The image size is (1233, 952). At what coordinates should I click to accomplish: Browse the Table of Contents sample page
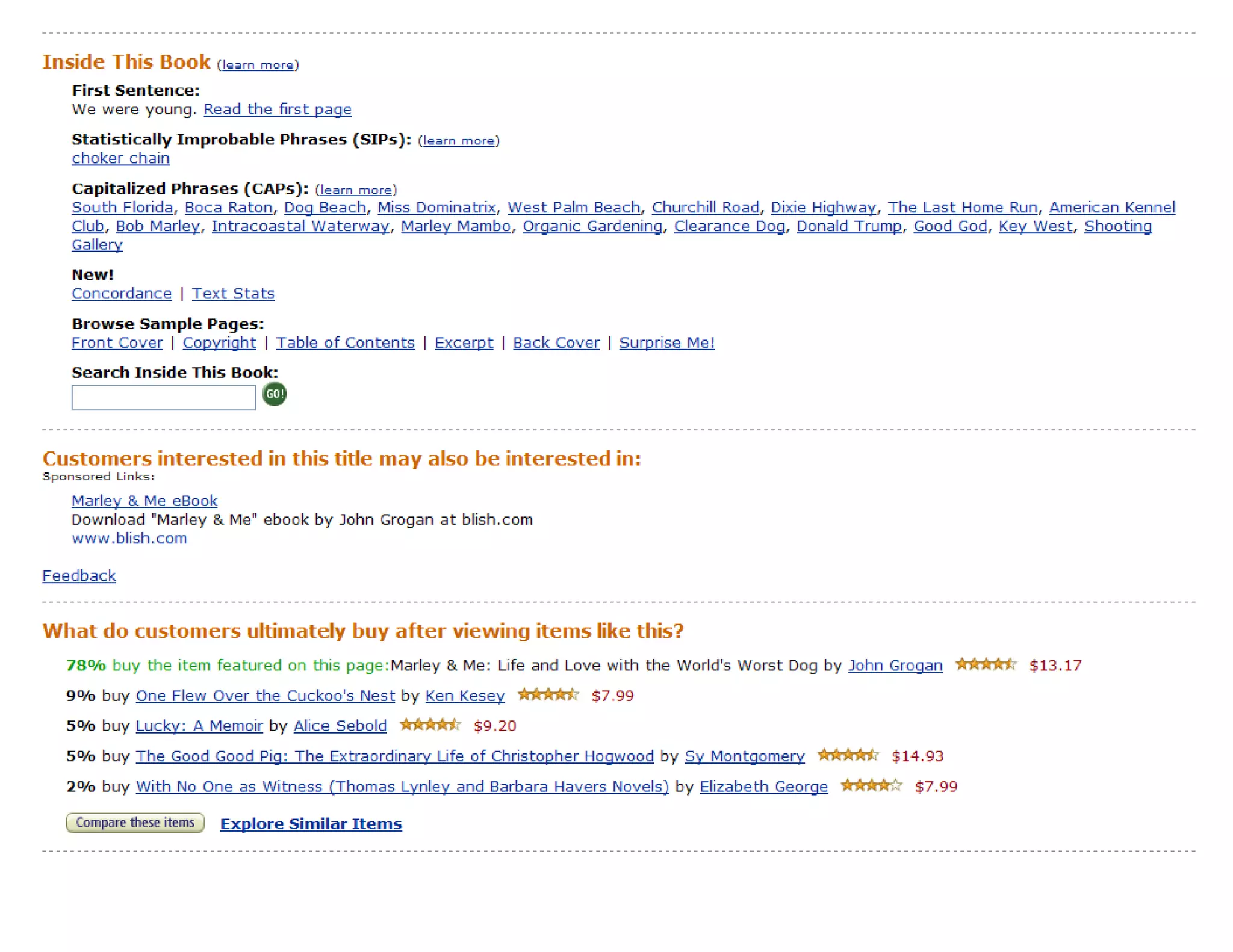pos(345,342)
